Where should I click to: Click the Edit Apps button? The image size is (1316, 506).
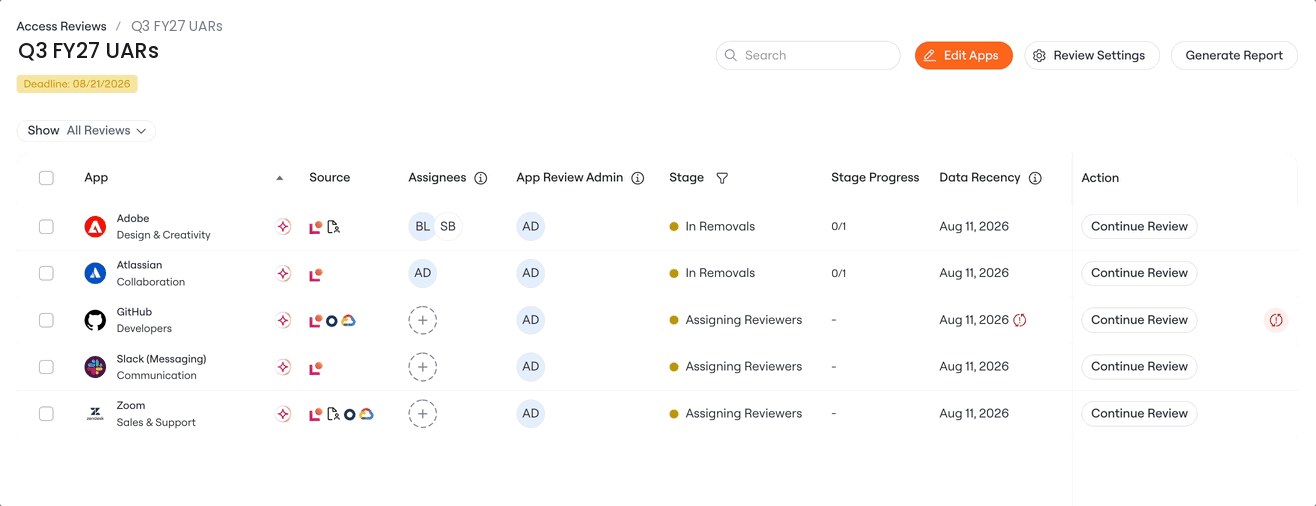pos(963,55)
